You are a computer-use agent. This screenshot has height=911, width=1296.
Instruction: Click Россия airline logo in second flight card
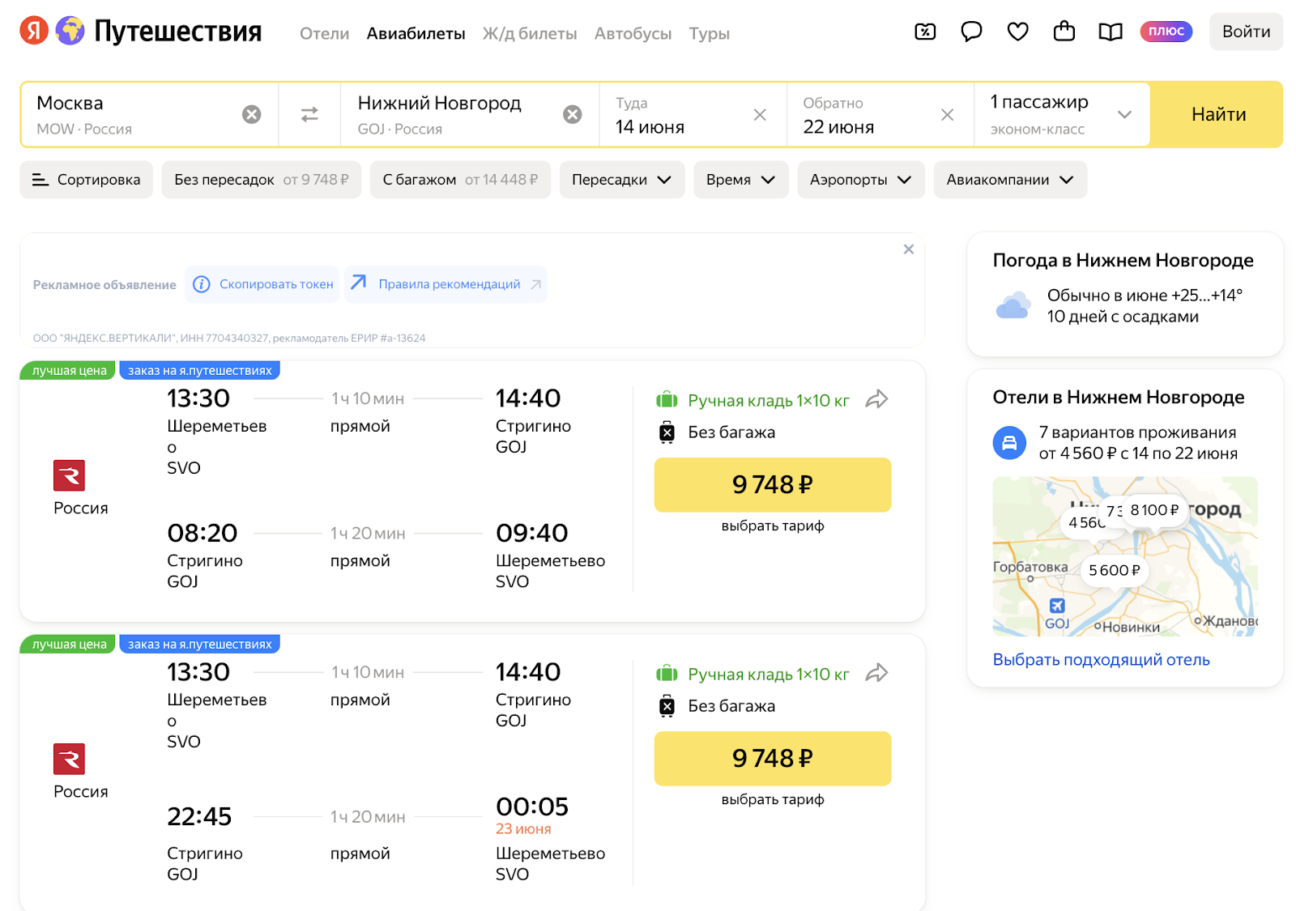point(69,759)
